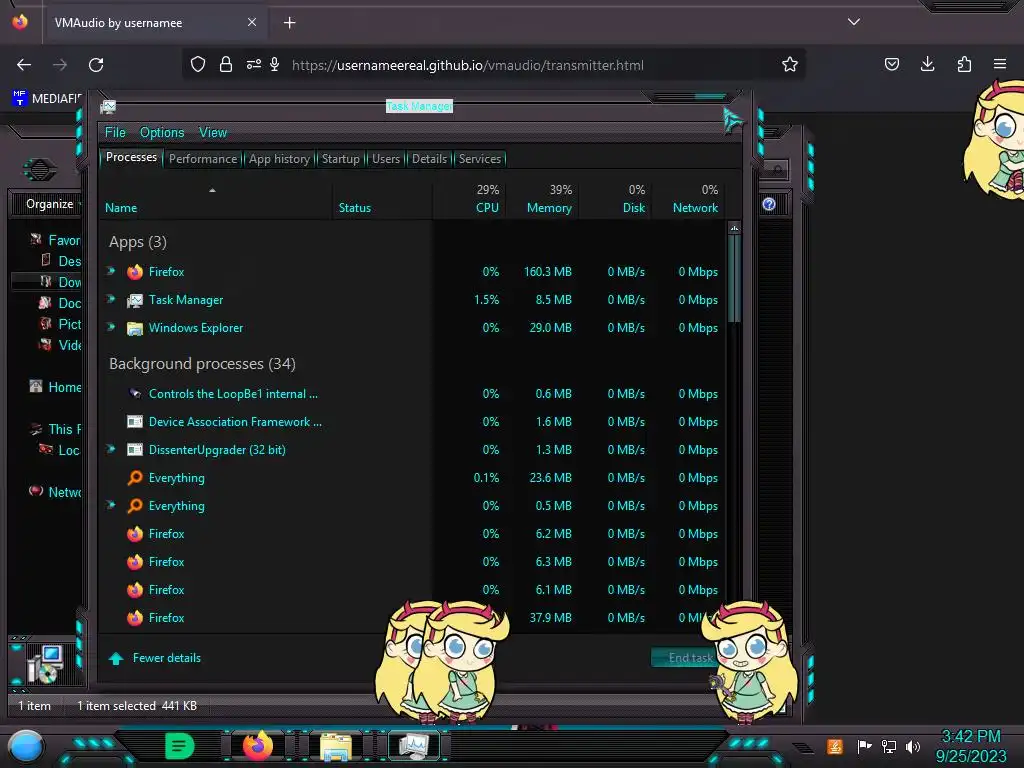Bookmark this page with the star icon
This screenshot has width=1024, height=768.
790,64
